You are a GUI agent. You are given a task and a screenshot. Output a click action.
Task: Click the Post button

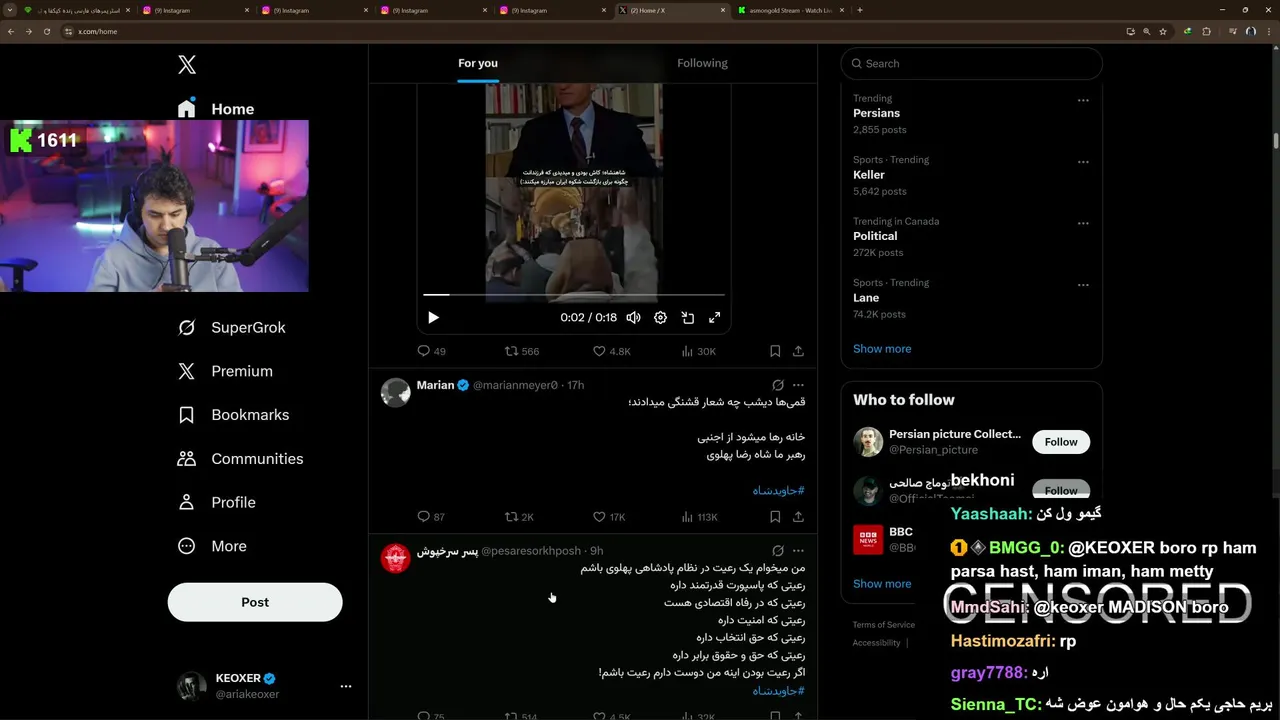click(255, 602)
